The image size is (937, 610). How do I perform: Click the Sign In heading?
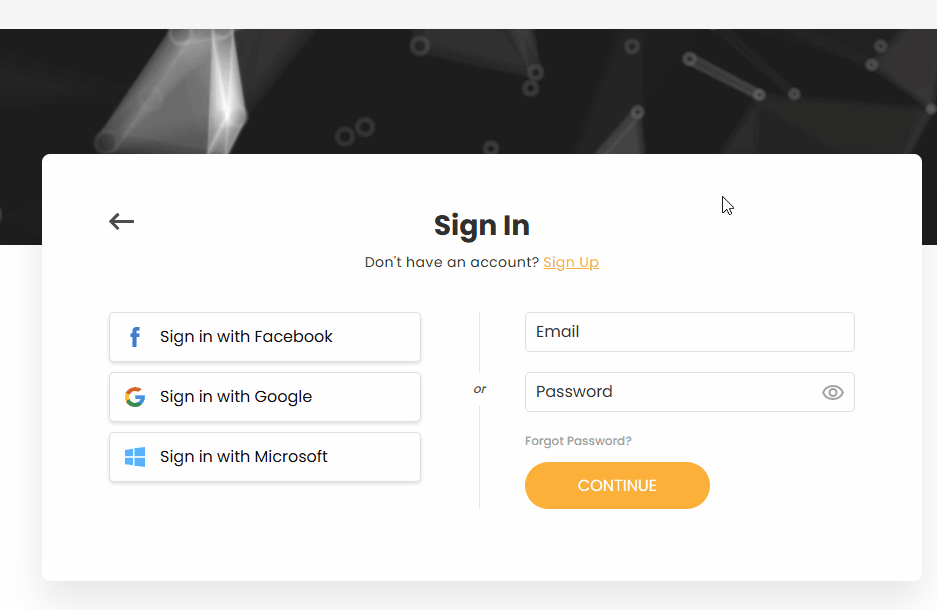pyautogui.click(x=481, y=226)
